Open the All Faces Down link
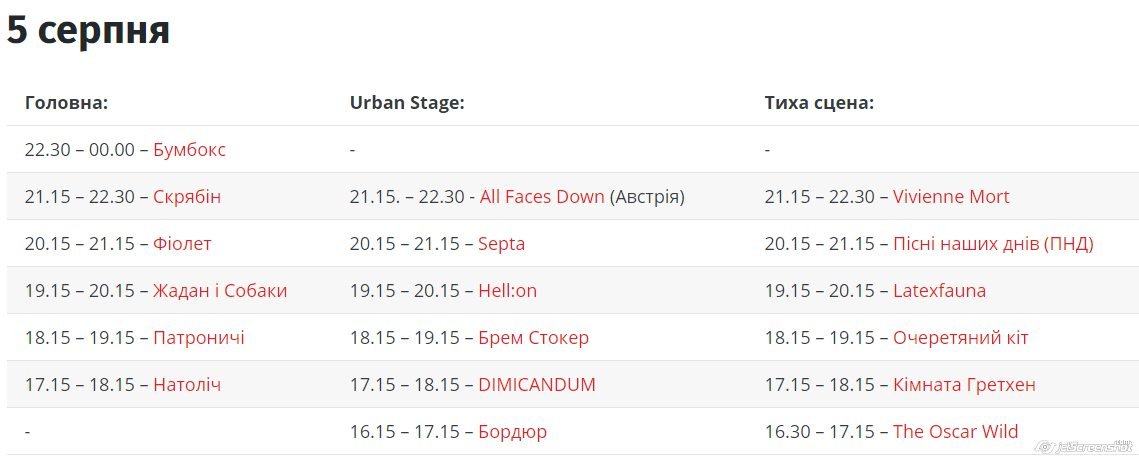The image size is (1139, 459). [x=542, y=197]
